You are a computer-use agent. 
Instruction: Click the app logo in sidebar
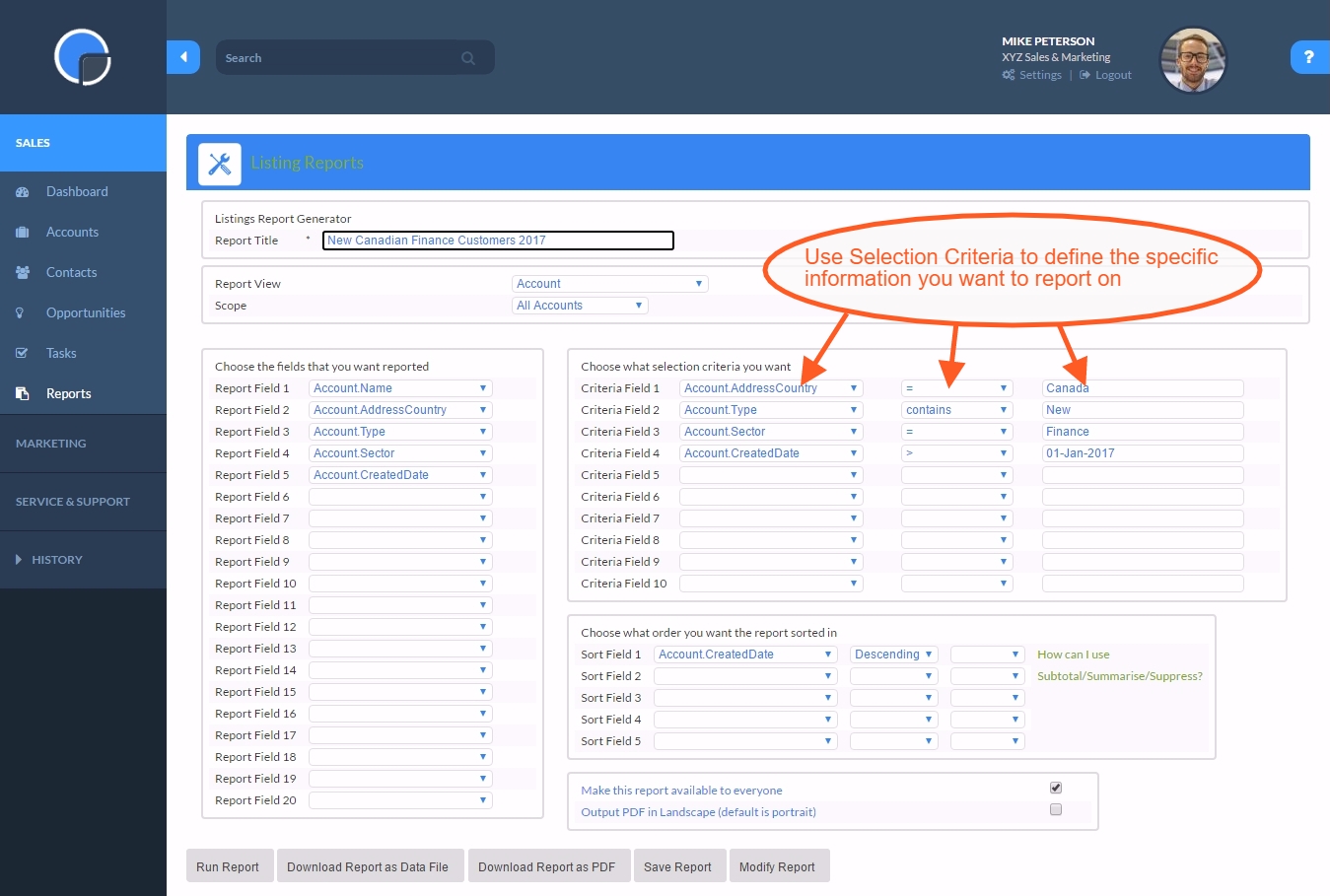(x=83, y=57)
